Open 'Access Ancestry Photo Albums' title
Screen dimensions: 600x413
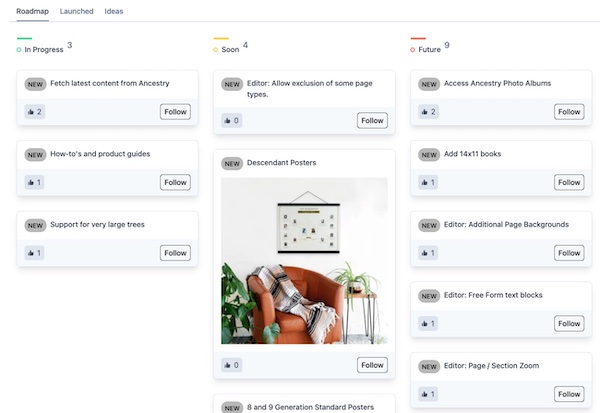(x=497, y=83)
